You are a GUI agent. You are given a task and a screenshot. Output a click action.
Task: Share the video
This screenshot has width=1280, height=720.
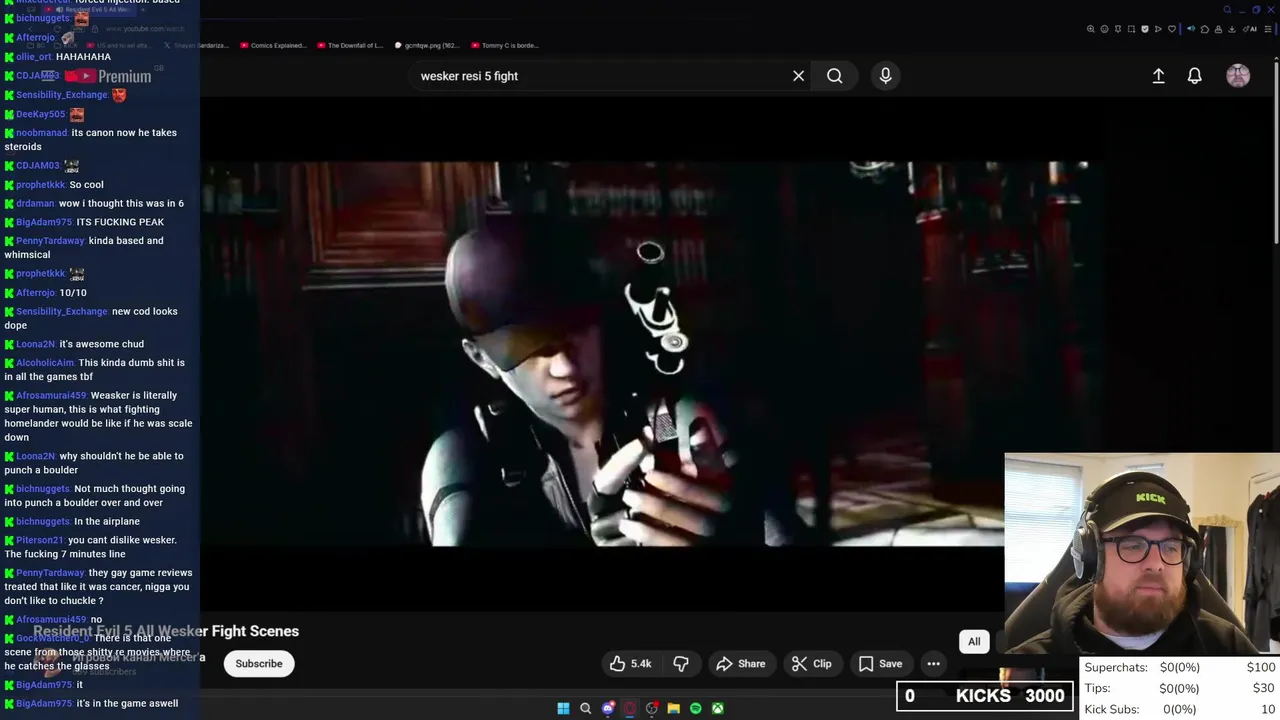[741, 664]
